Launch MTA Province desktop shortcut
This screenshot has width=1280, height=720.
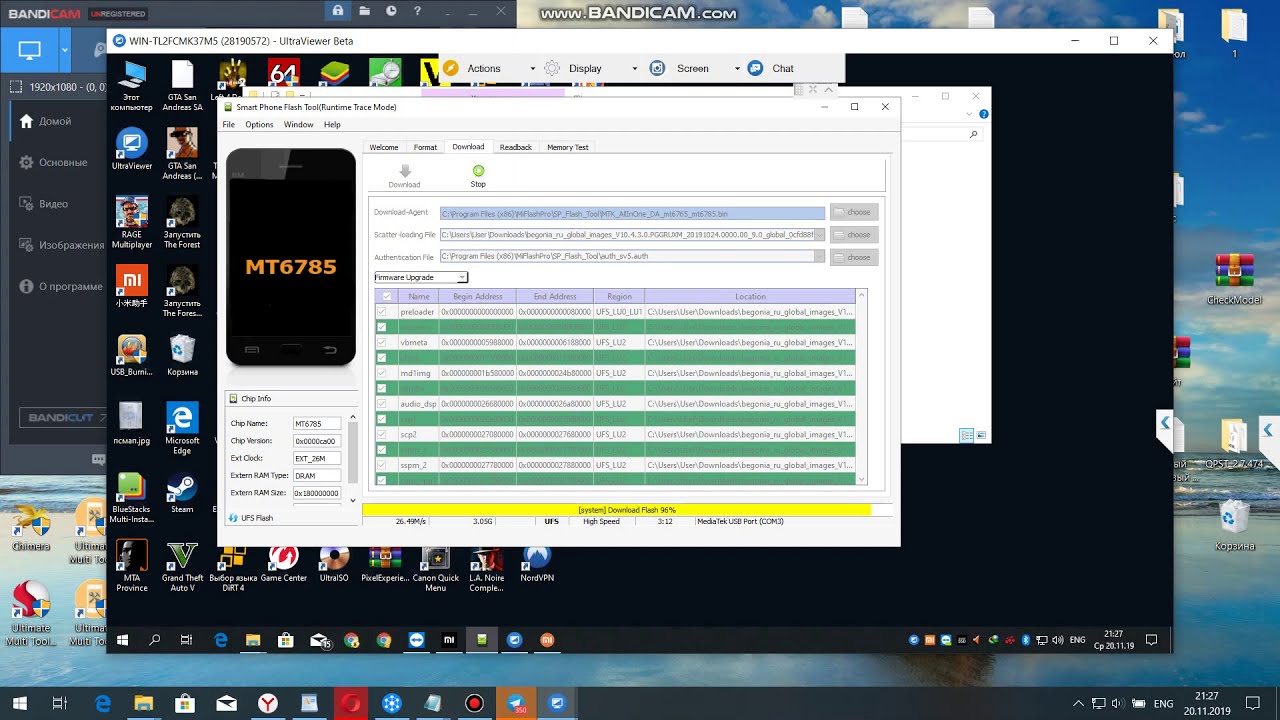point(132,566)
